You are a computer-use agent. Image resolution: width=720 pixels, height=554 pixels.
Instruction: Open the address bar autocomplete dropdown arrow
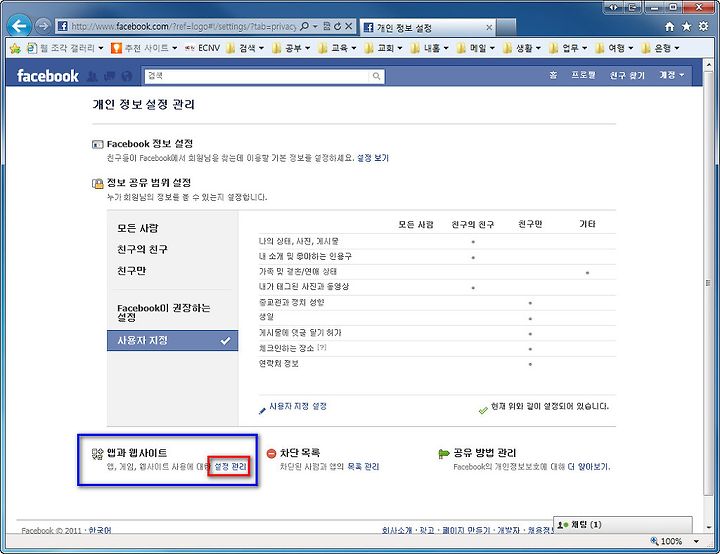click(315, 27)
